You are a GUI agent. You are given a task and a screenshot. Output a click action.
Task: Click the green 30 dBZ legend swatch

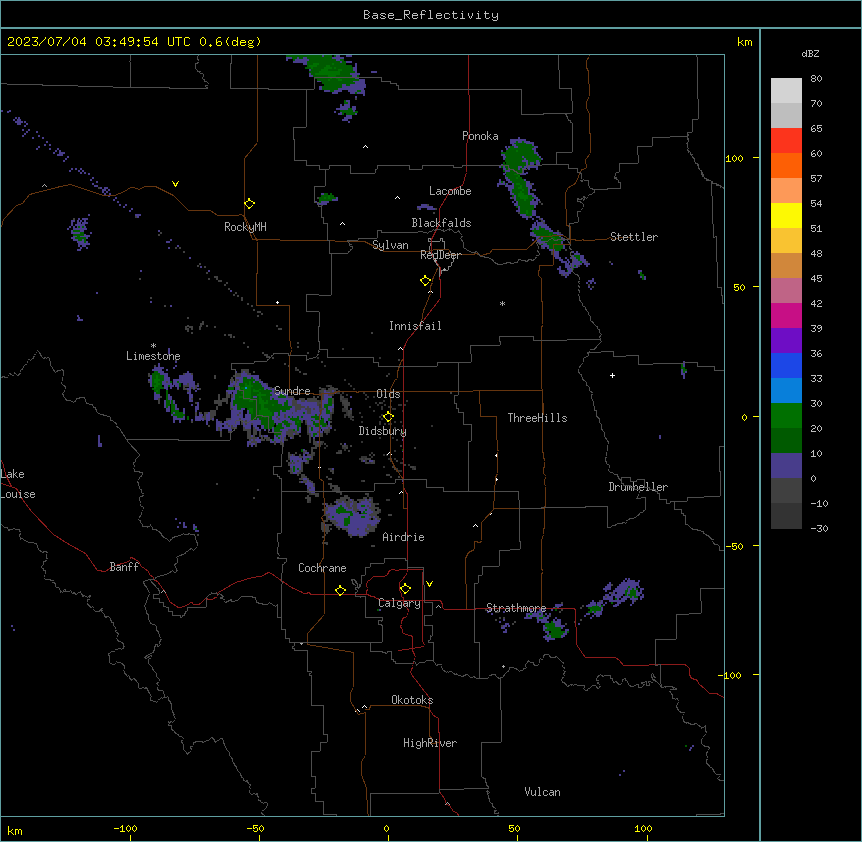pos(786,416)
